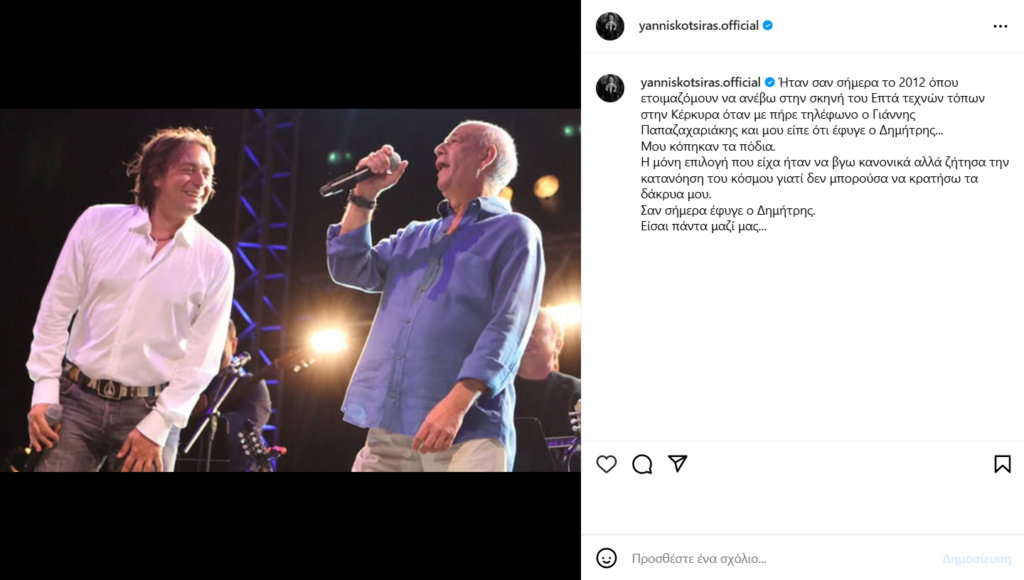Share the post with the paper plane icon

678,464
